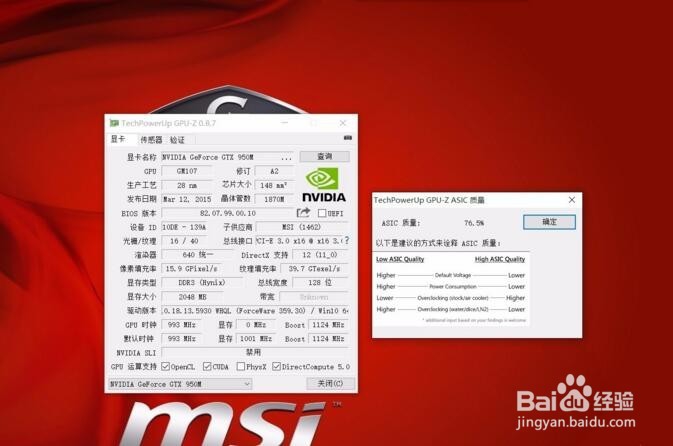The image size is (673, 446).
Task: Click the die size field 148 mm²
Action: tap(273, 185)
